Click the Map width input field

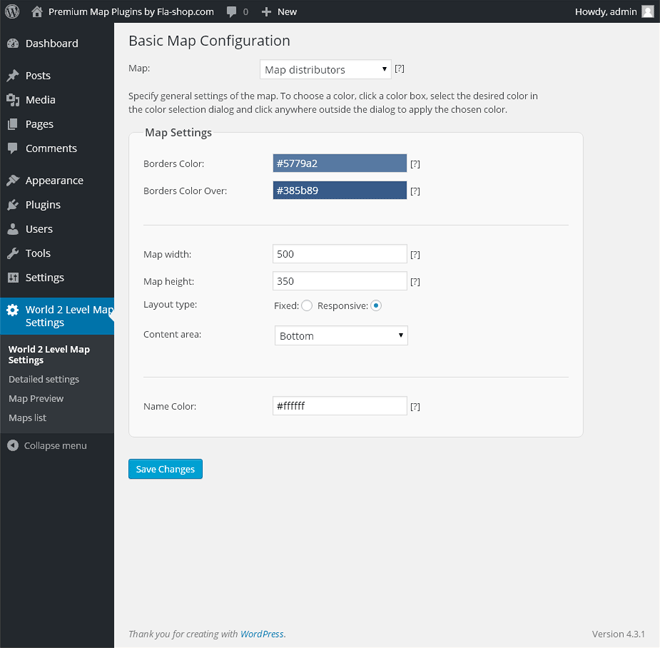pyautogui.click(x=340, y=254)
